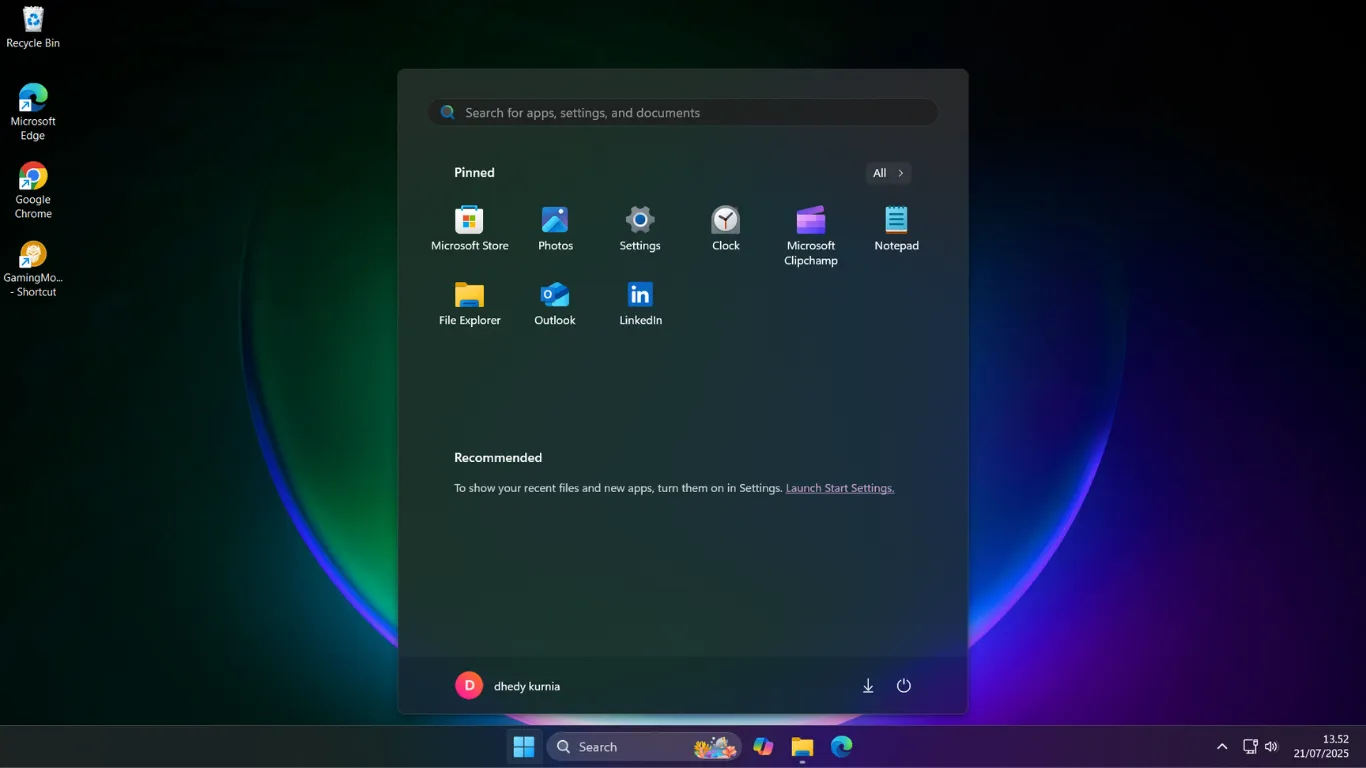The height and width of the screenshot is (768, 1366).
Task: Launch Outlook from pinned apps
Action: point(555,304)
